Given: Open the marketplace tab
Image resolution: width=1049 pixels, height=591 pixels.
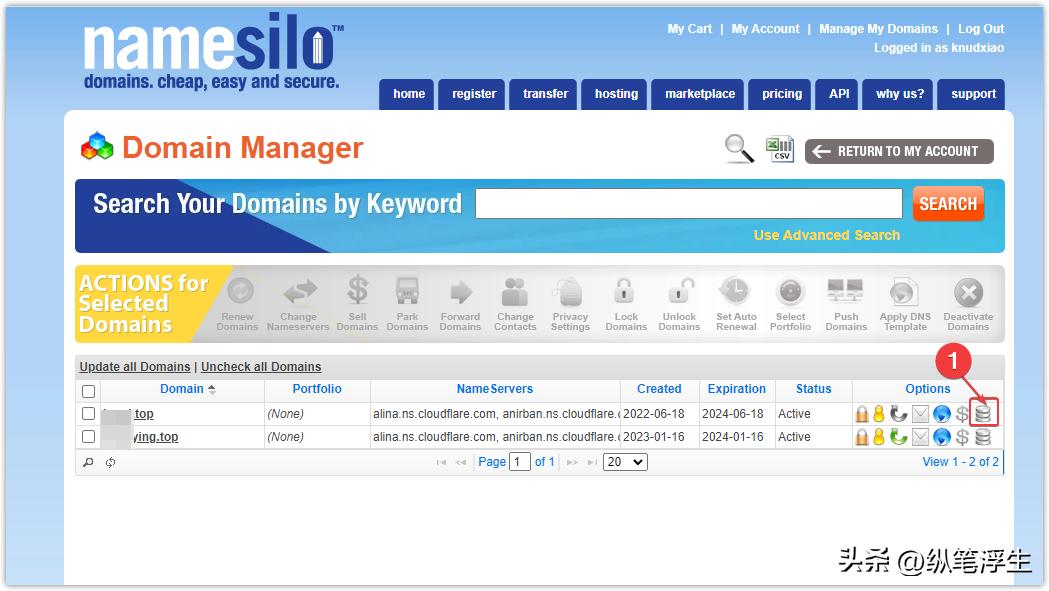Looking at the screenshot, I should pos(698,94).
